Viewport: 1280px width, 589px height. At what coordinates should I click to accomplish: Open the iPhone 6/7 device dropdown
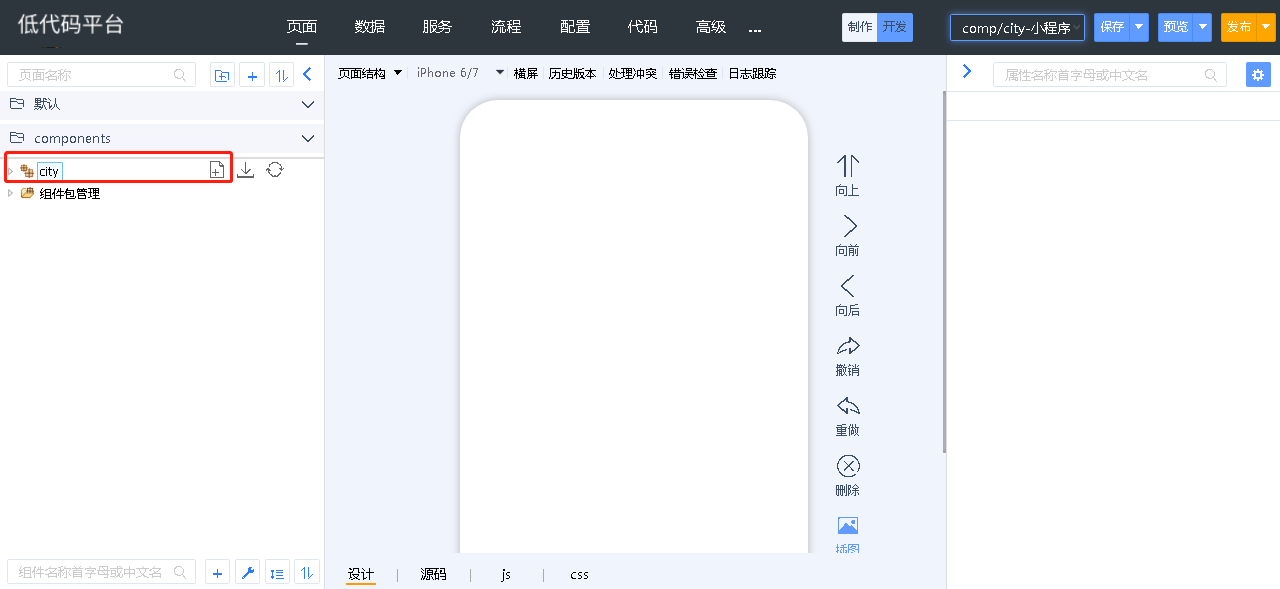coord(500,73)
